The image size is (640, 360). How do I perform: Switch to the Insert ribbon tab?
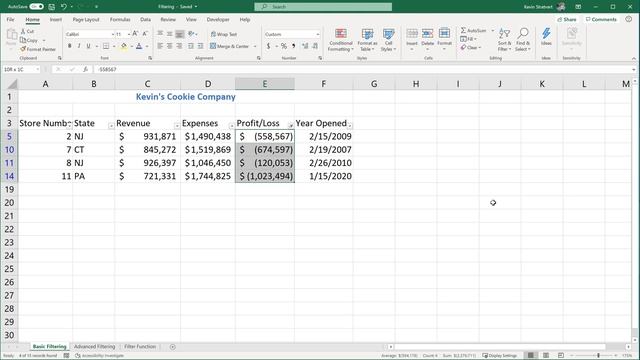coord(56,20)
